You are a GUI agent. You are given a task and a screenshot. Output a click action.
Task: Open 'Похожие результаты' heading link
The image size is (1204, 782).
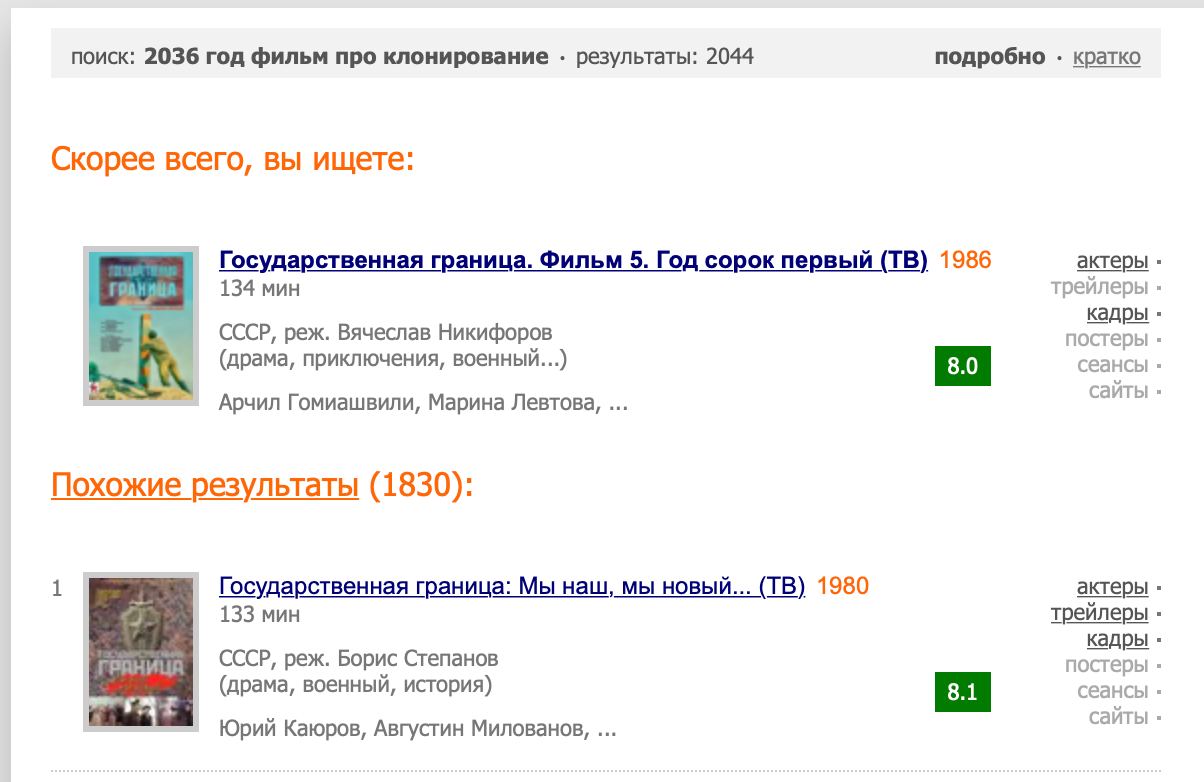(205, 486)
